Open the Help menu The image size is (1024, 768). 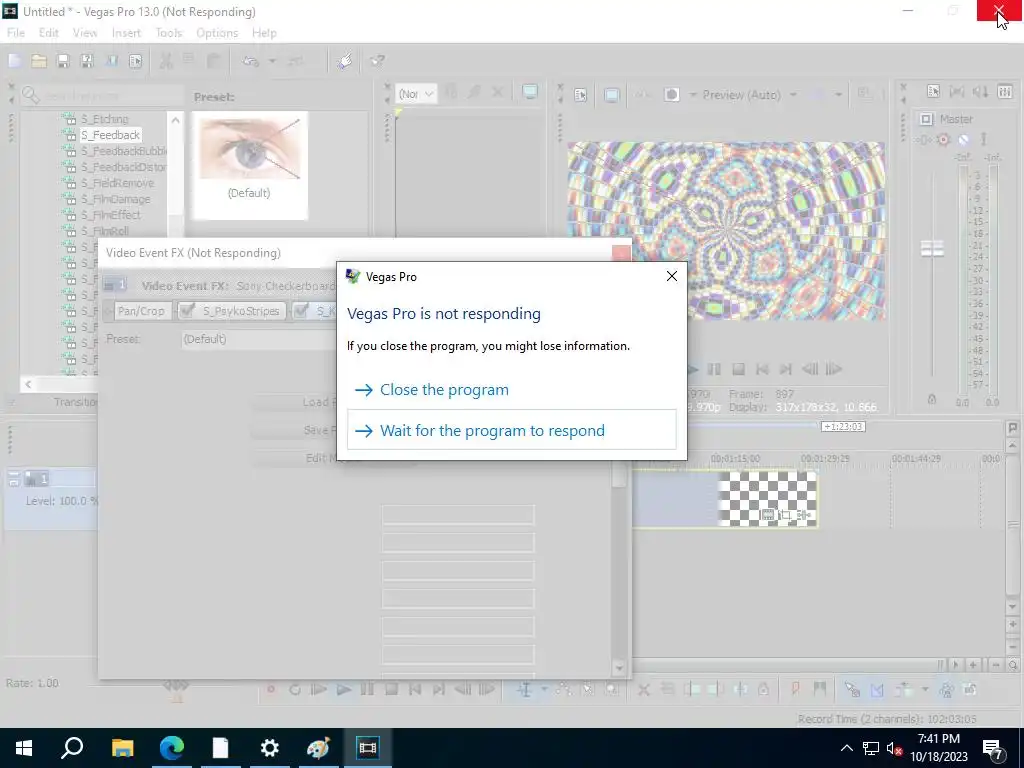pos(264,33)
